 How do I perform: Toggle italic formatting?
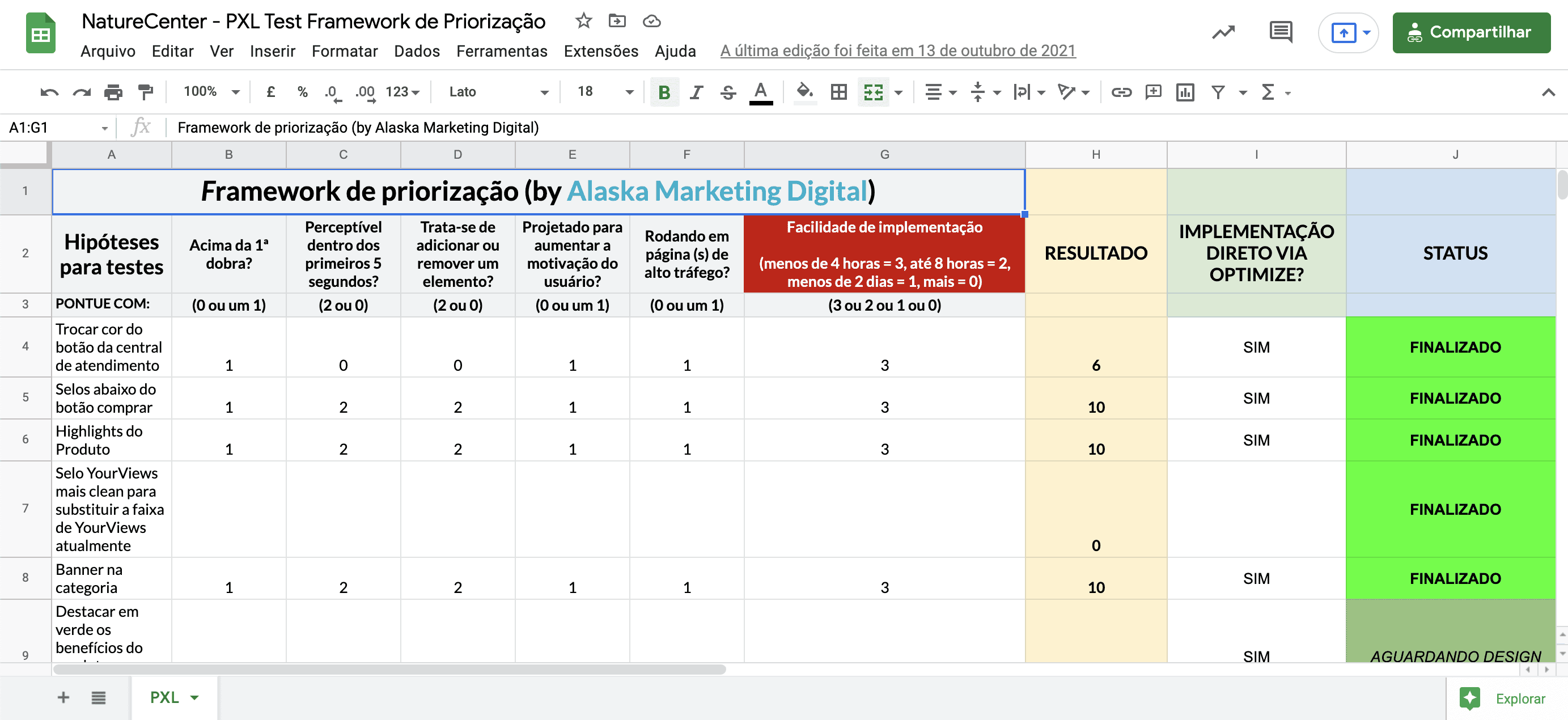[696, 92]
